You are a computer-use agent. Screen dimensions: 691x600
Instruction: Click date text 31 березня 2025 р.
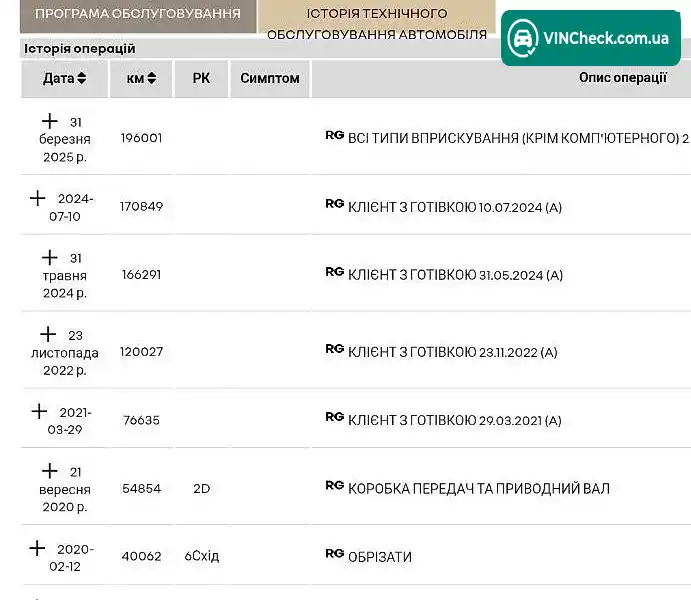tap(65, 139)
